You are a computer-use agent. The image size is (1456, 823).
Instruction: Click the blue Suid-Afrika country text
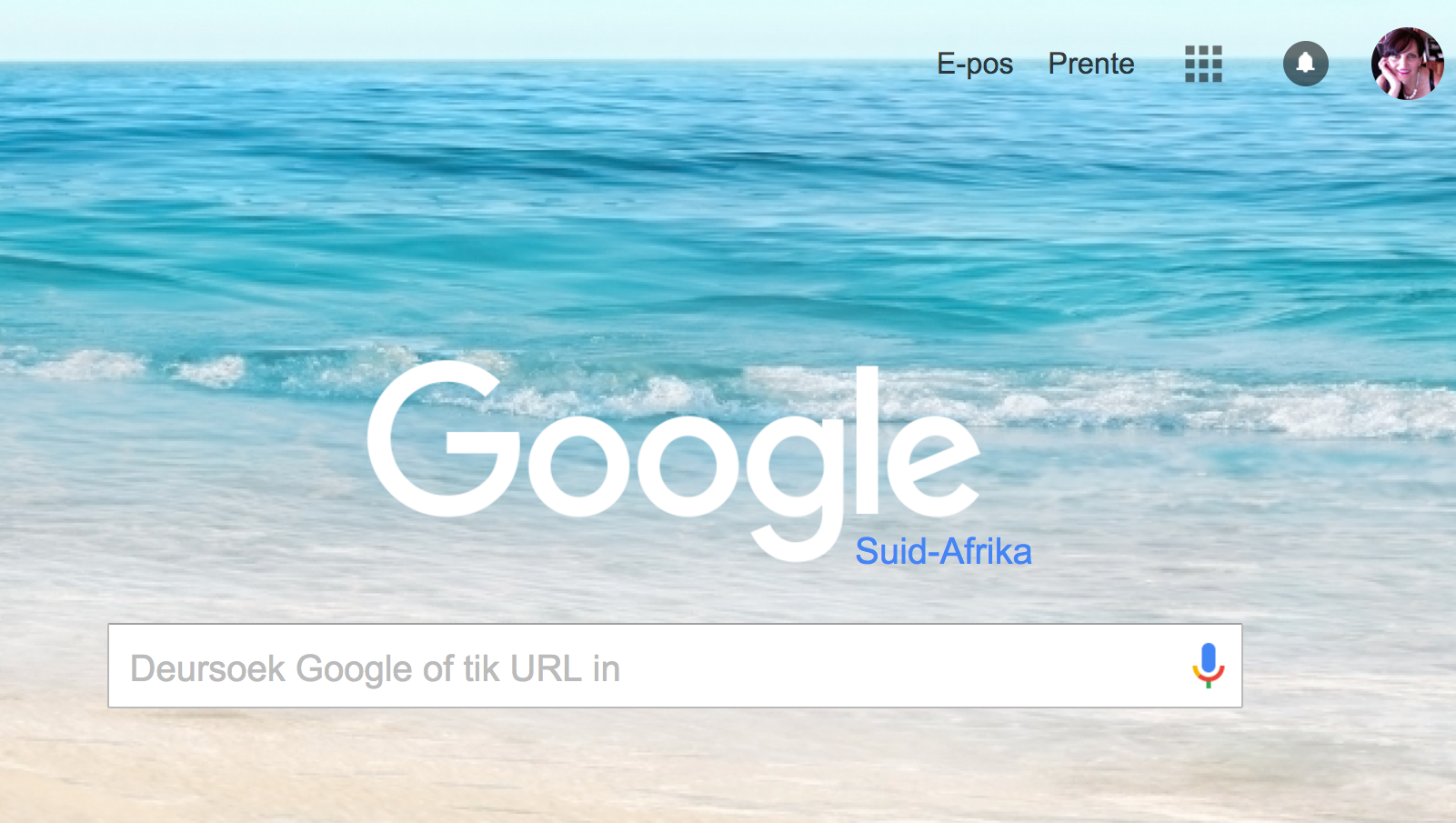click(x=944, y=551)
